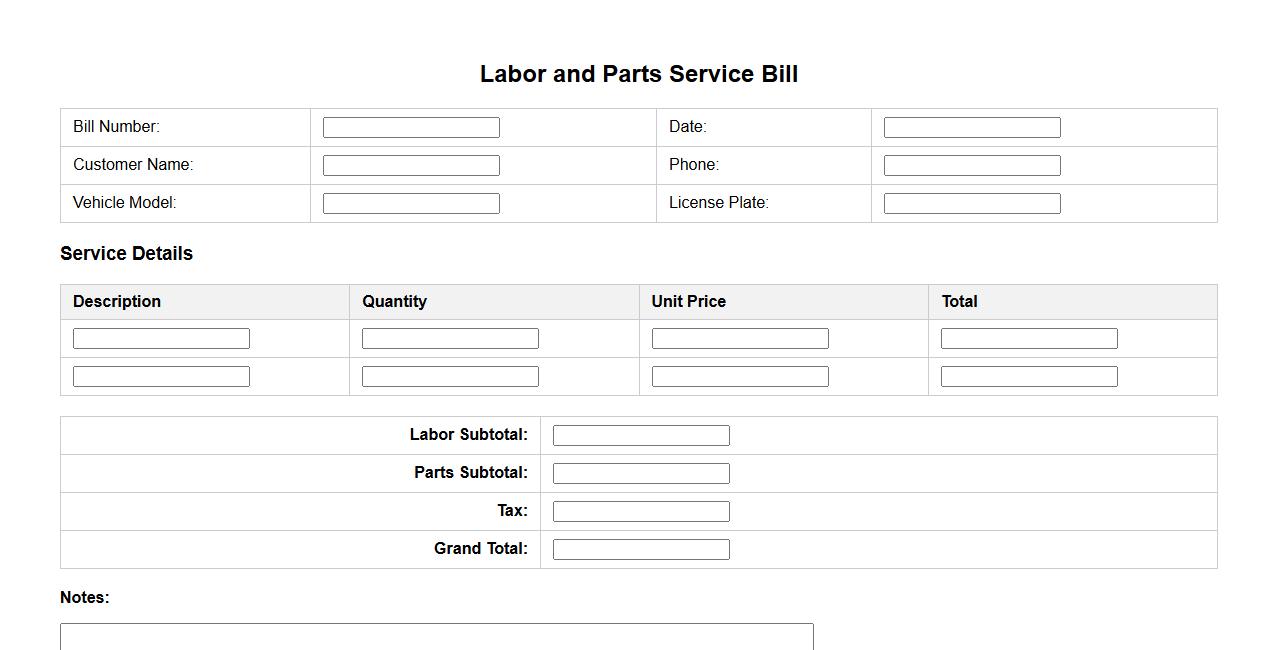Focus the Vehicle Model text box

[411, 203]
